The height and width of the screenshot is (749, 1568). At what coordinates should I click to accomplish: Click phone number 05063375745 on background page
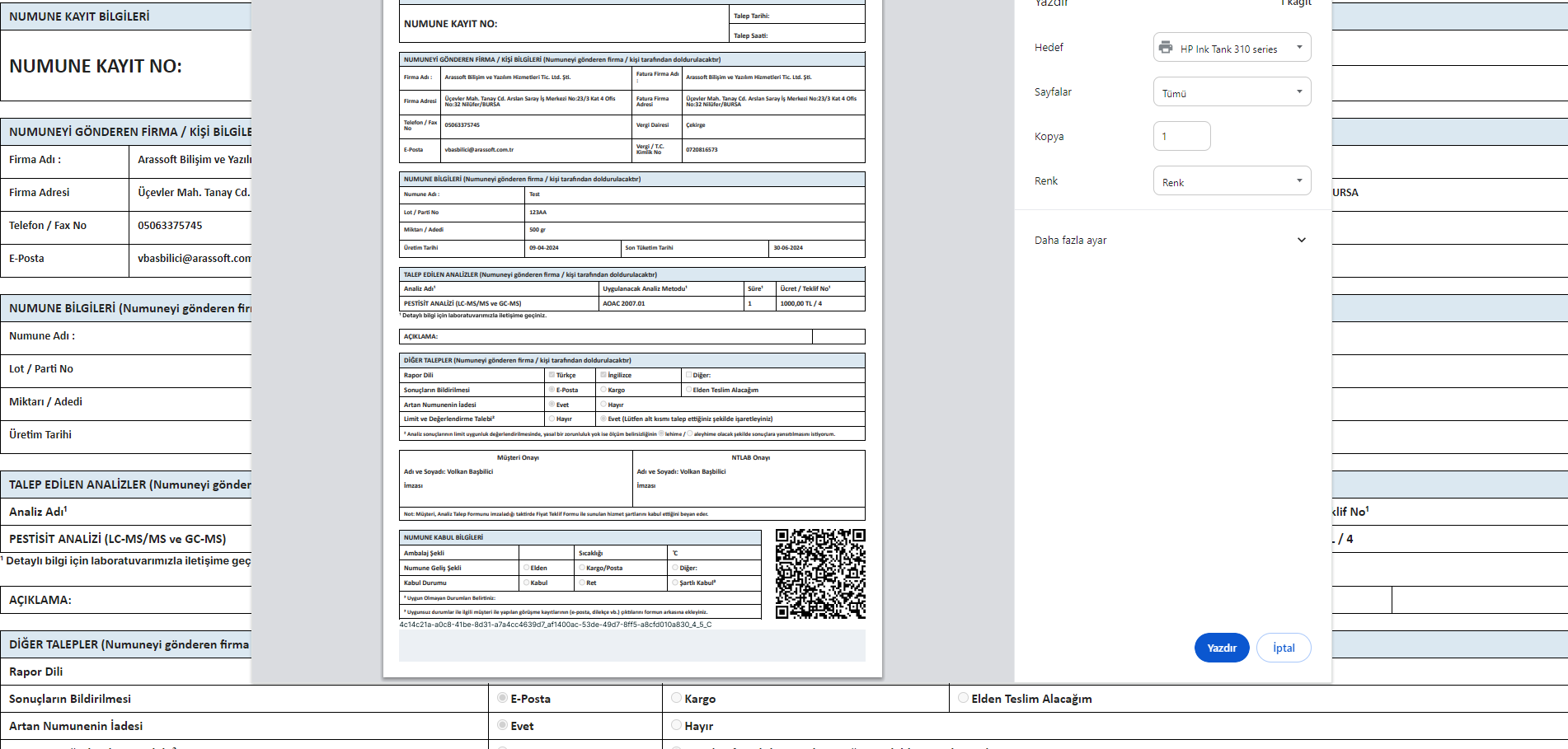pyautogui.click(x=170, y=226)
